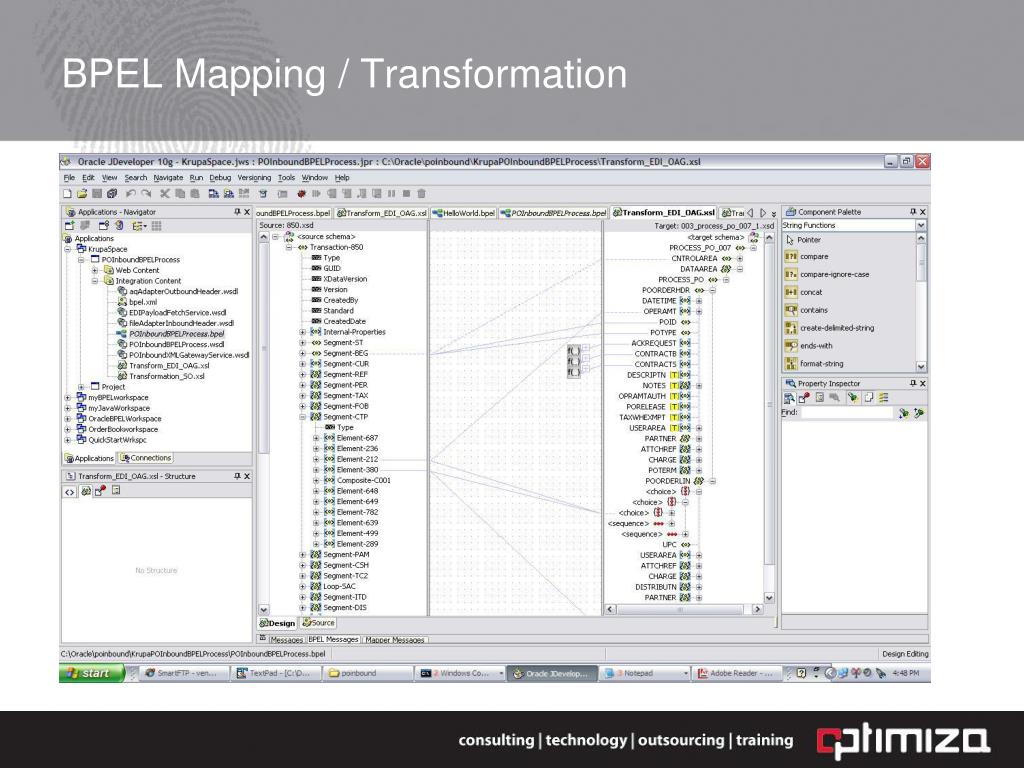Switch to the Connections tab
This screenshot has width=1024, height=768.
click(x=146, y=458)
